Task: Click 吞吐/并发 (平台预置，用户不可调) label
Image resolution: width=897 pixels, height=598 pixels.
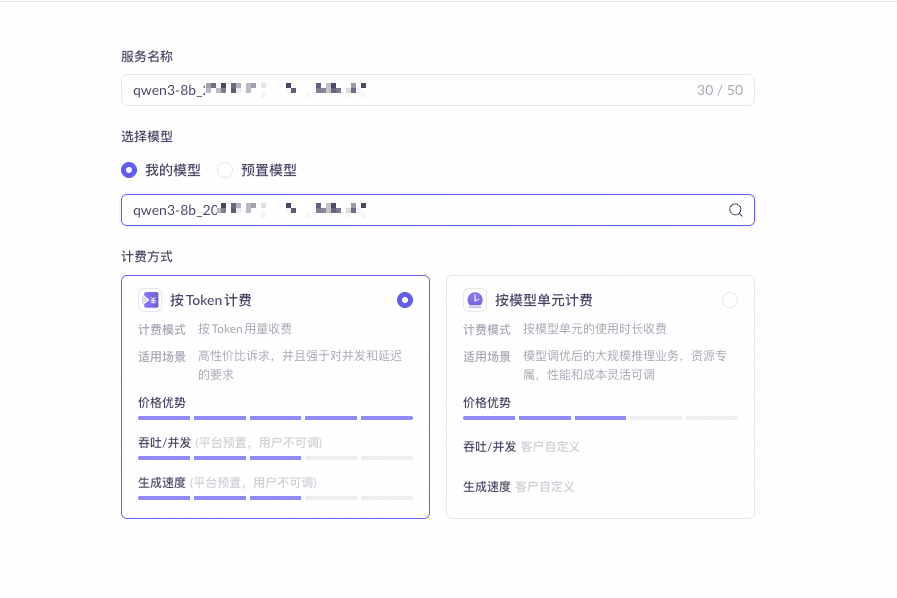Action: (230, 443)
